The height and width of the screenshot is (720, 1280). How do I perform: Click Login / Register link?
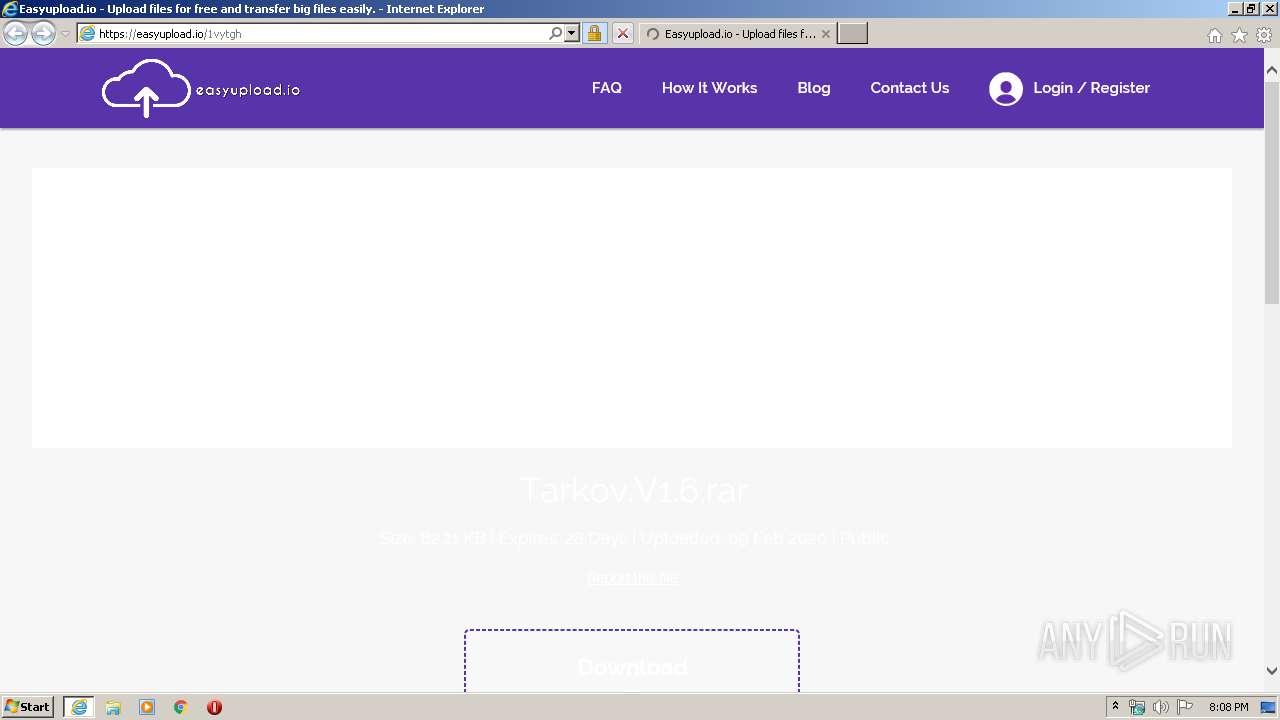1091,88
